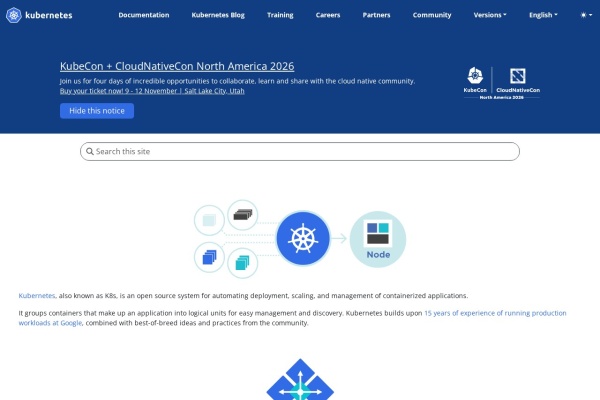Click the kubernetes wordmark home link
This screenshot has width=600, height=400.
pyautogui.click(x=49, y=15)
